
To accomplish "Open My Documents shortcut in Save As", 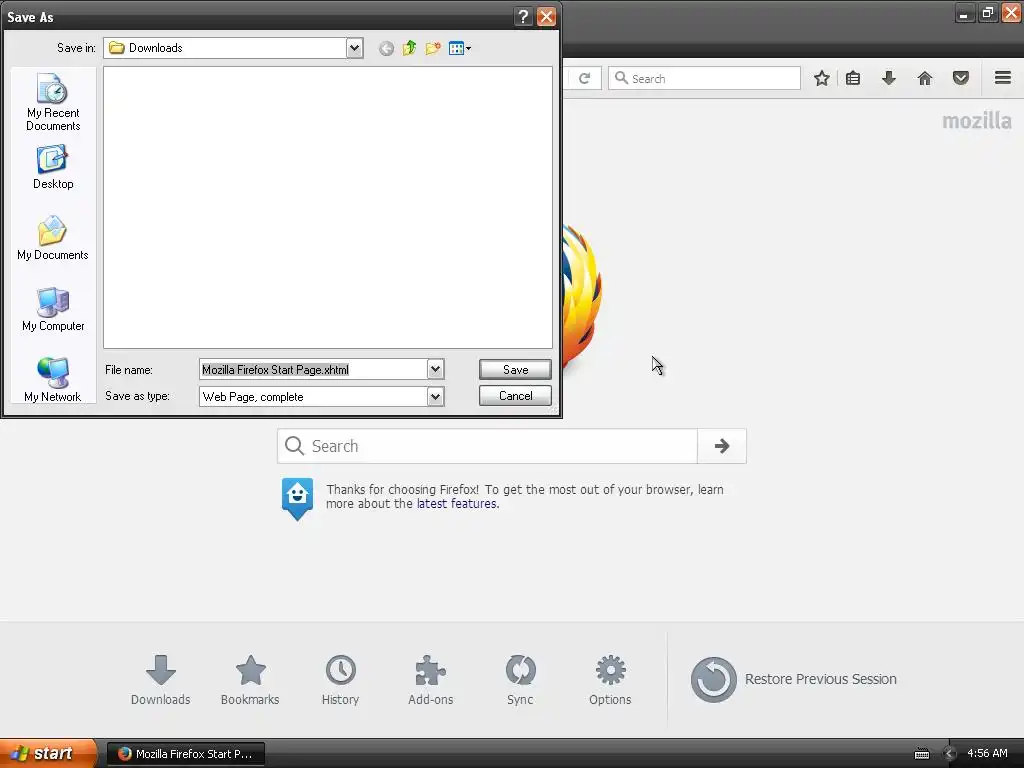I will click(x=53, y=238).
